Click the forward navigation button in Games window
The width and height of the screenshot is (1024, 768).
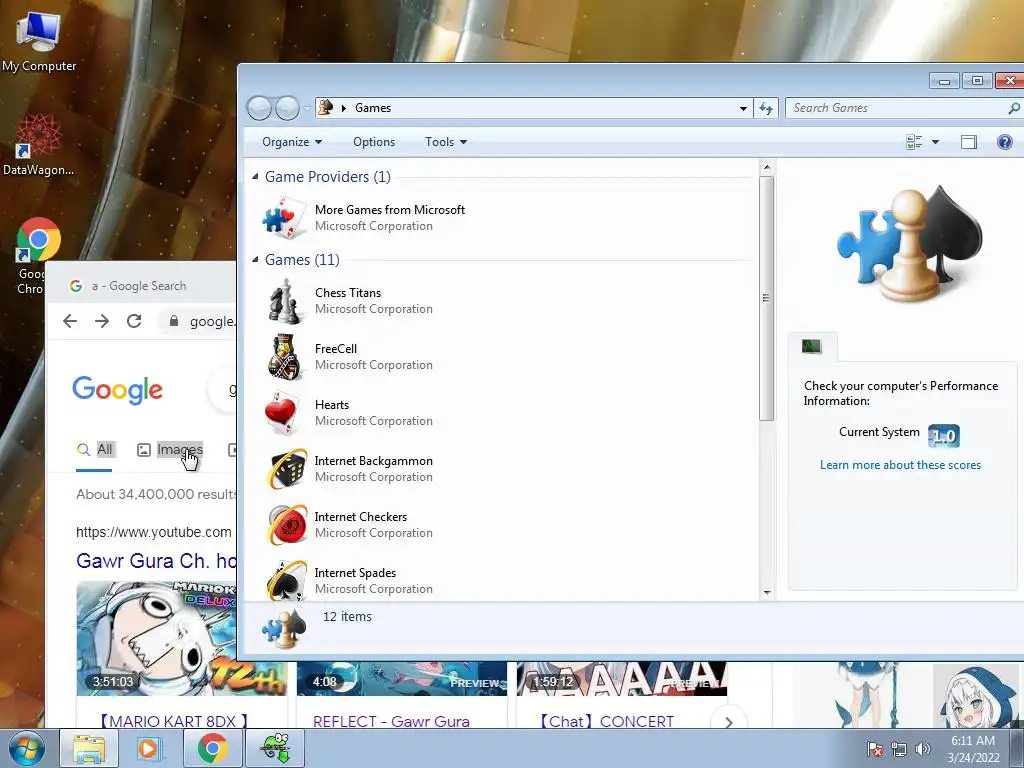click(287, 108)
